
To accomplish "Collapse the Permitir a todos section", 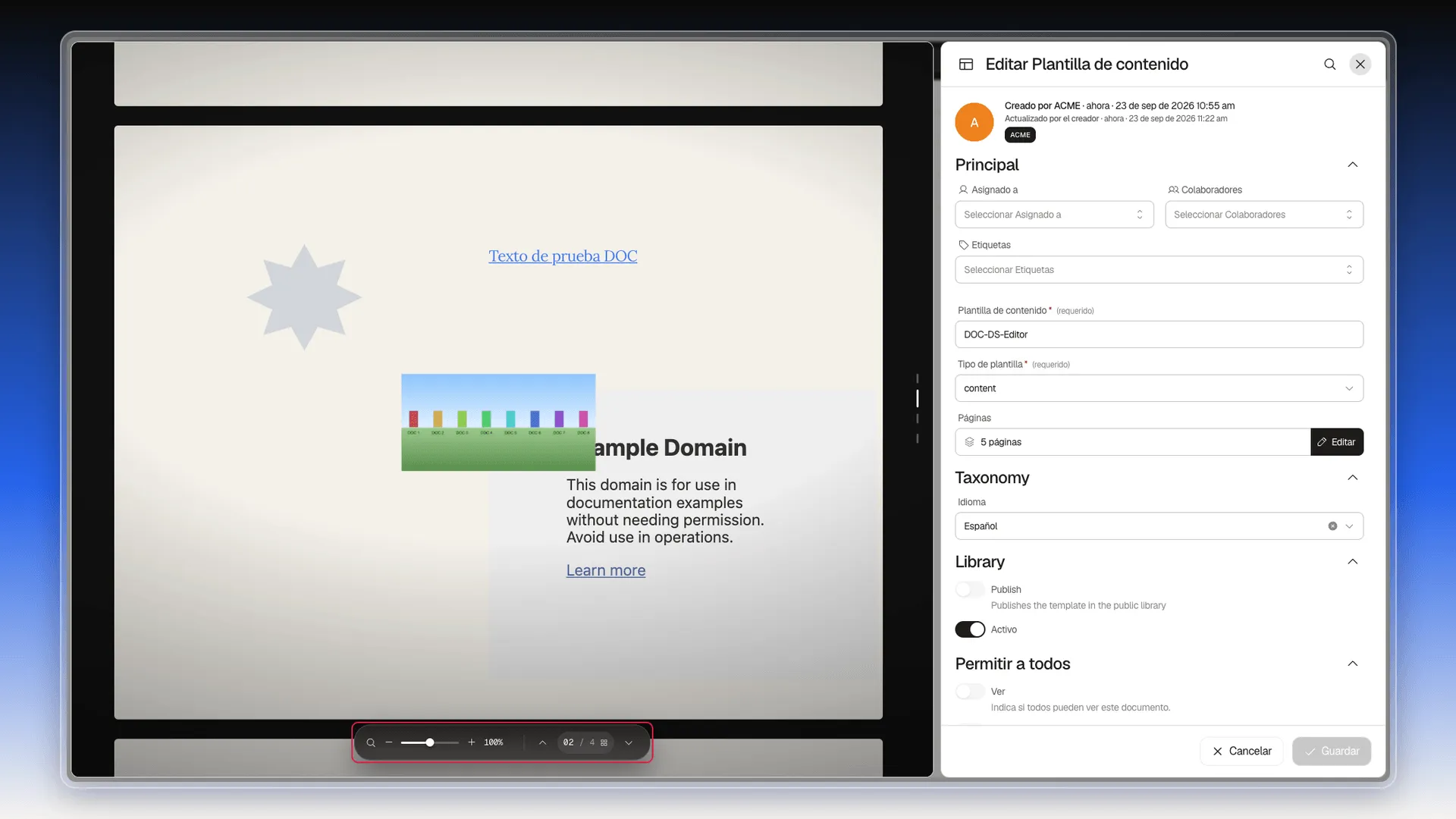I will (1352, 664).
